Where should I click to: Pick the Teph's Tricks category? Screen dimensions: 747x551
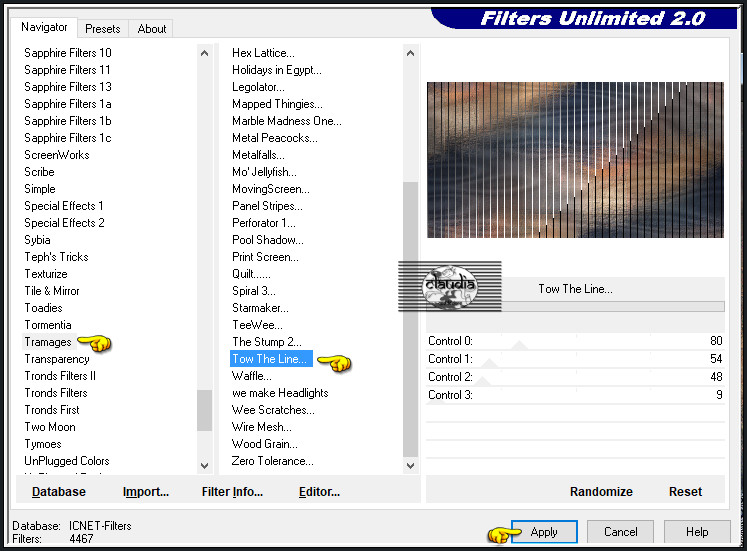pyautogui.click(x=56, y=257)
